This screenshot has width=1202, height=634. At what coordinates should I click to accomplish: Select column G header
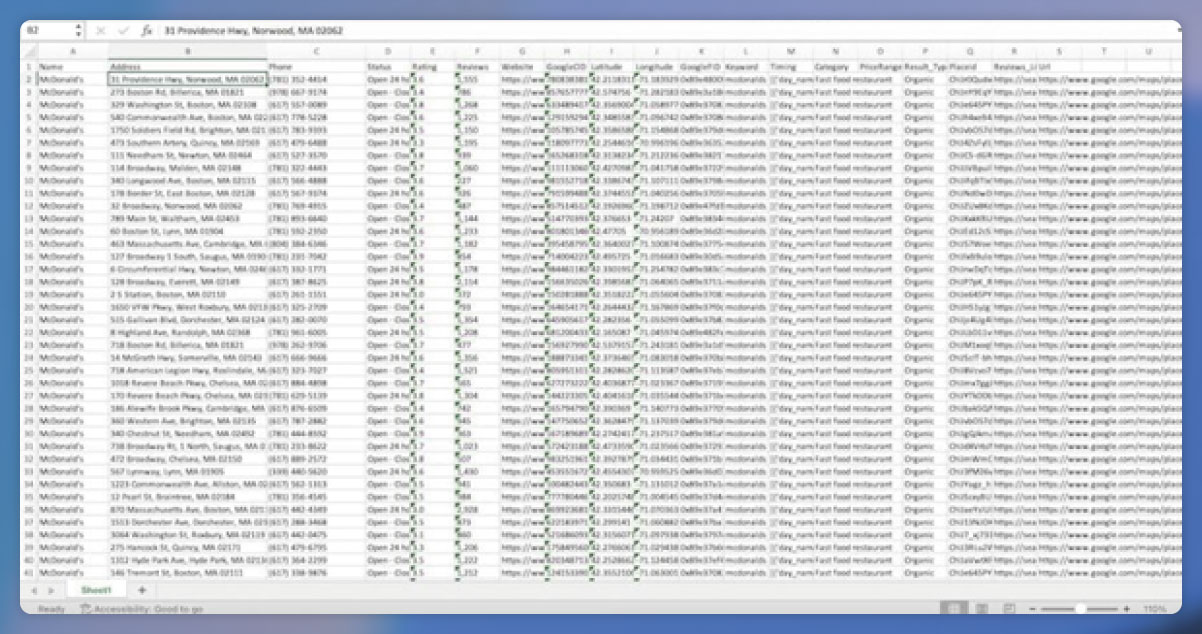tap(522, 51)
